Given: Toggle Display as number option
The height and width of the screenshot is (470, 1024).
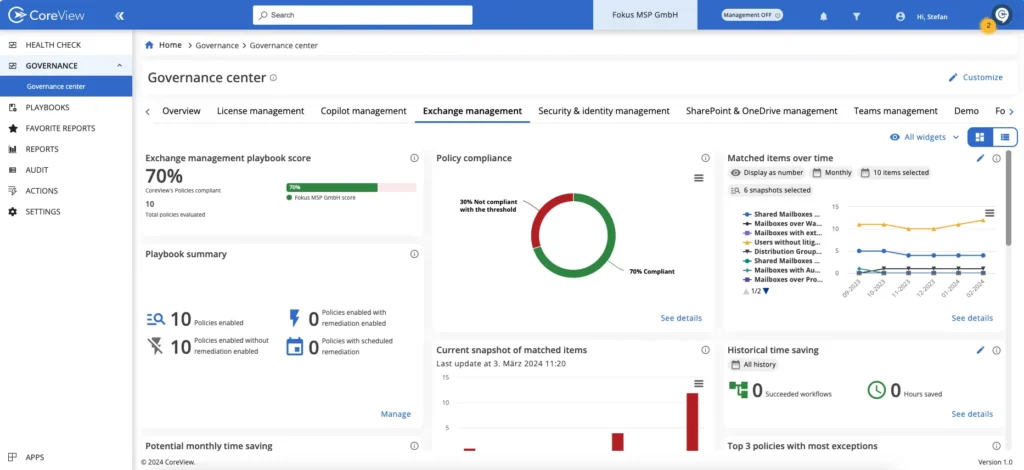Looking at the screenshot, I should pyautogui.click(x=768, y=173).
